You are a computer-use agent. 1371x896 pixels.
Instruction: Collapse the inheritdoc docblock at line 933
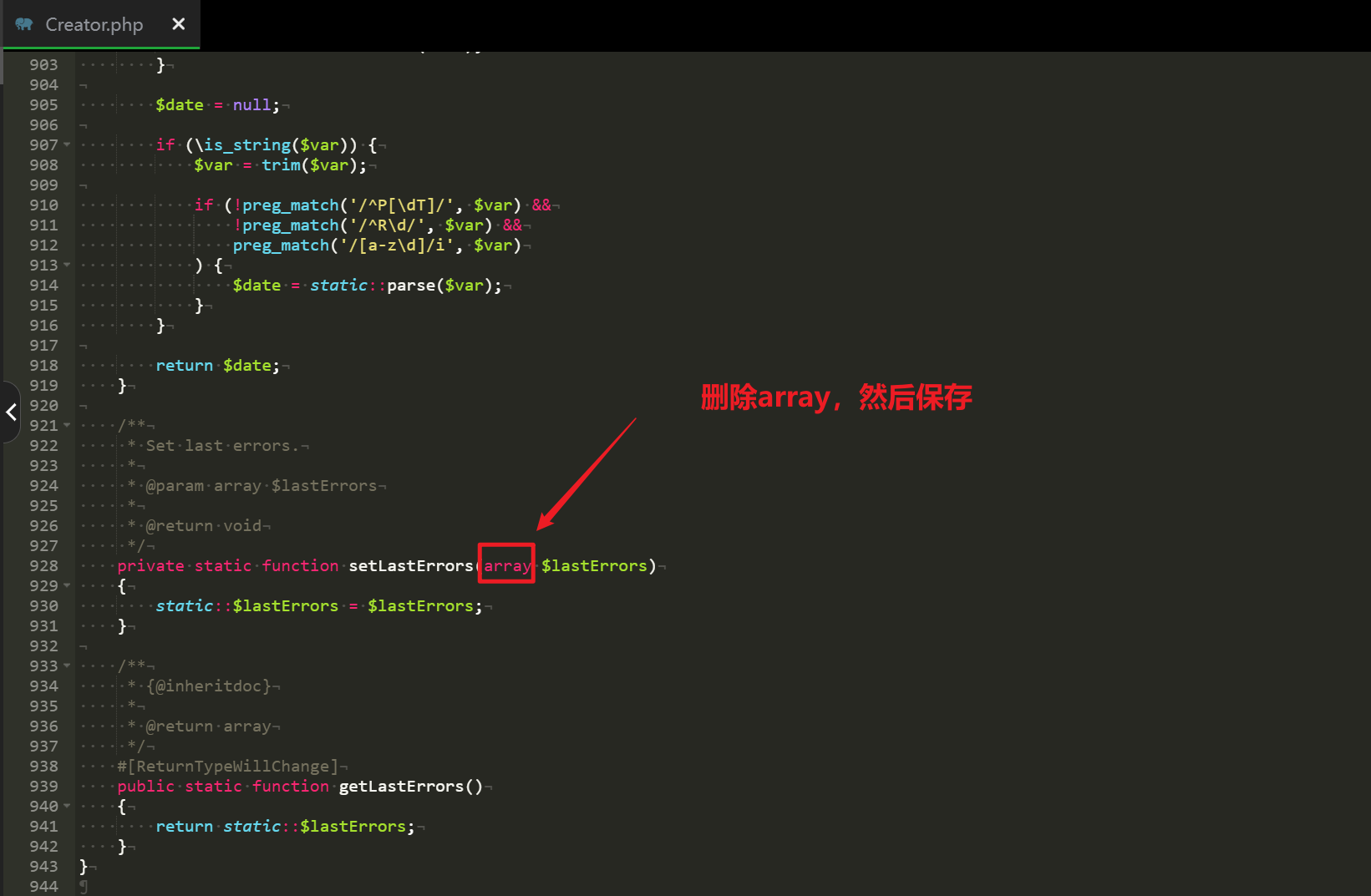tap(68, 666)
